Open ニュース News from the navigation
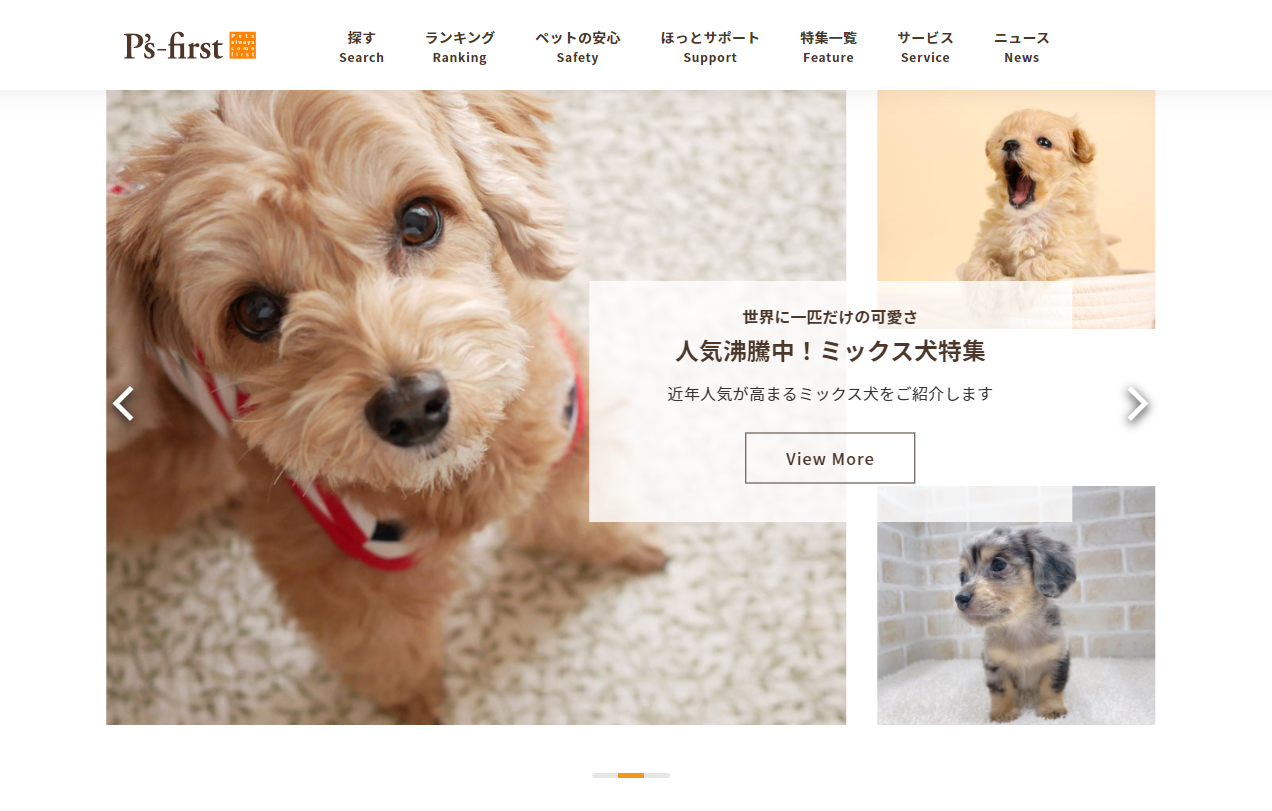 [x=1021, y=47]
